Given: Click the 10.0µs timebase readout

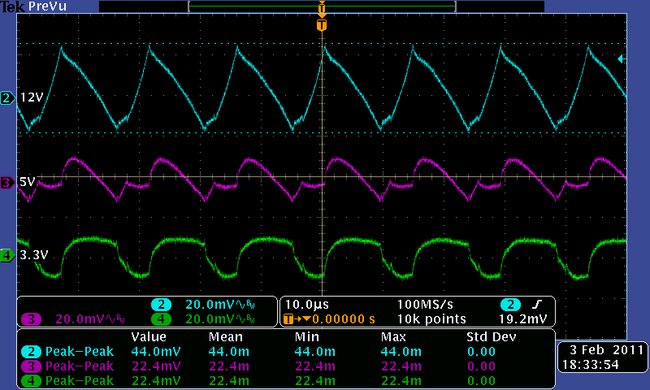Looking at the screenshot, I should [307, 305].
